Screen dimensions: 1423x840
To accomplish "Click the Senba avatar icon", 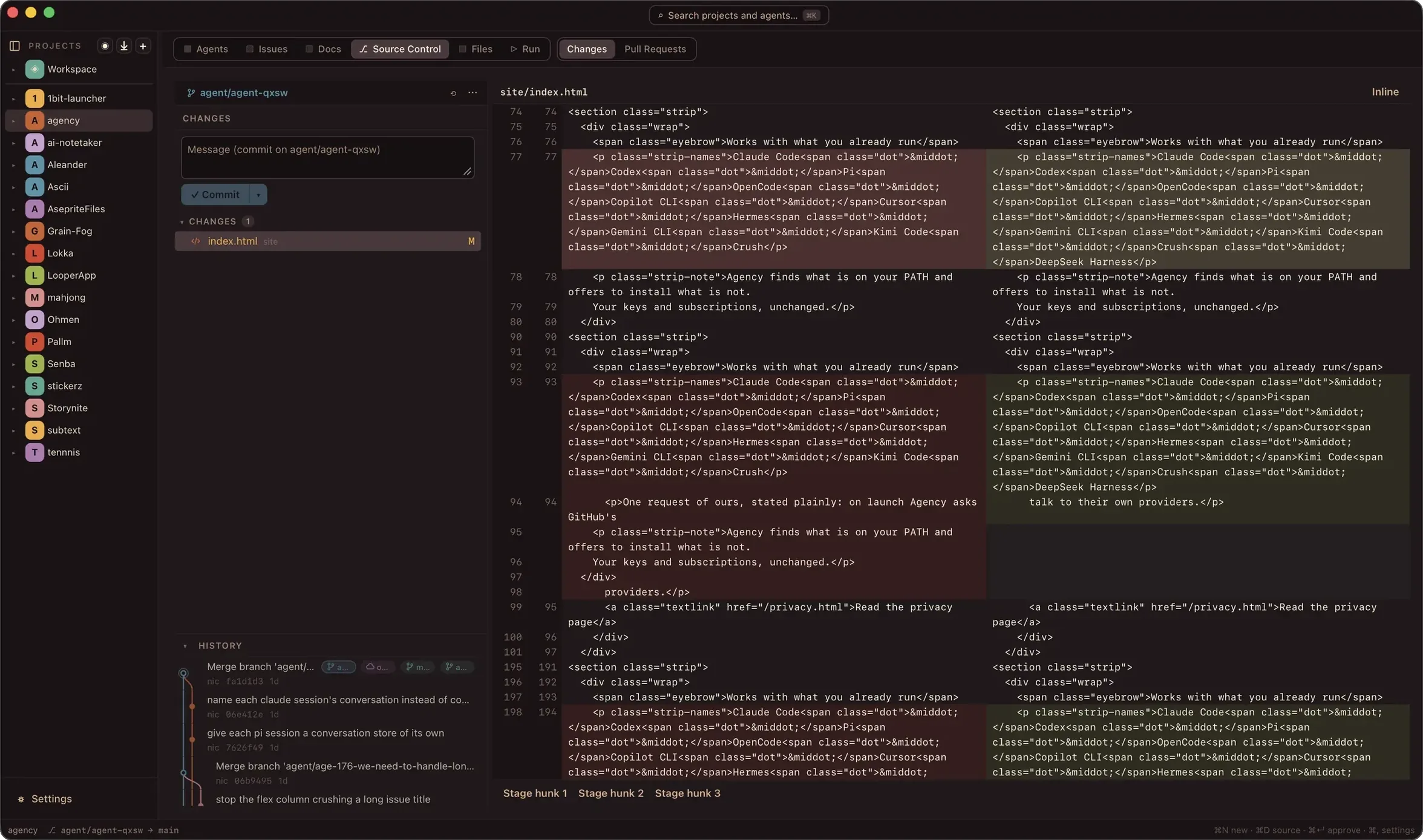I will [34, 363].
